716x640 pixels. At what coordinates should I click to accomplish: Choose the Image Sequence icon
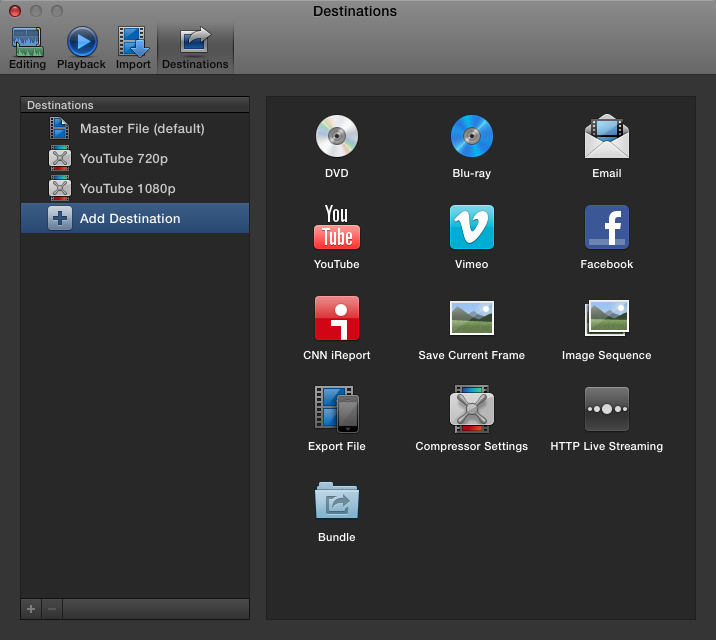tap(607, 318)
